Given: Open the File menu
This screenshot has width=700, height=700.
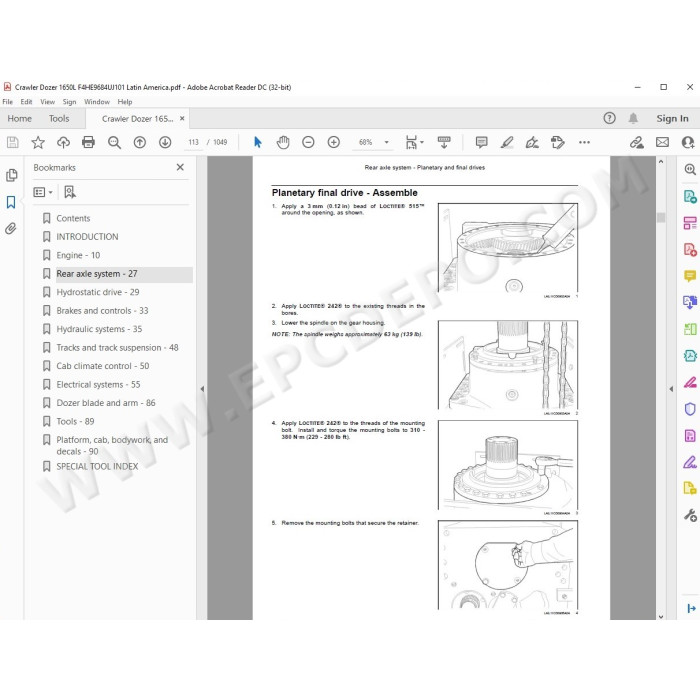Looking at the screenshot, I should [8, 102].
